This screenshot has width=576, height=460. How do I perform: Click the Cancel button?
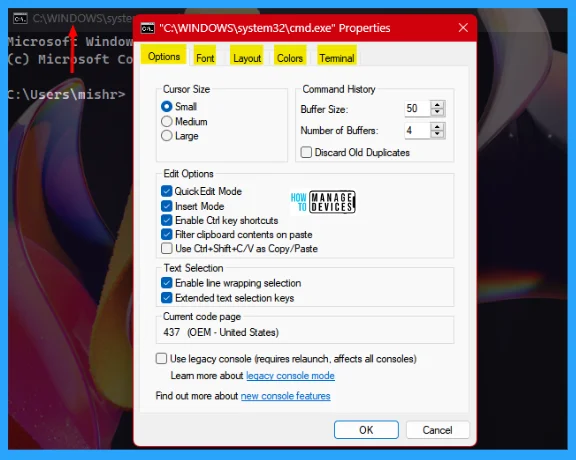(x=438, y=430)
